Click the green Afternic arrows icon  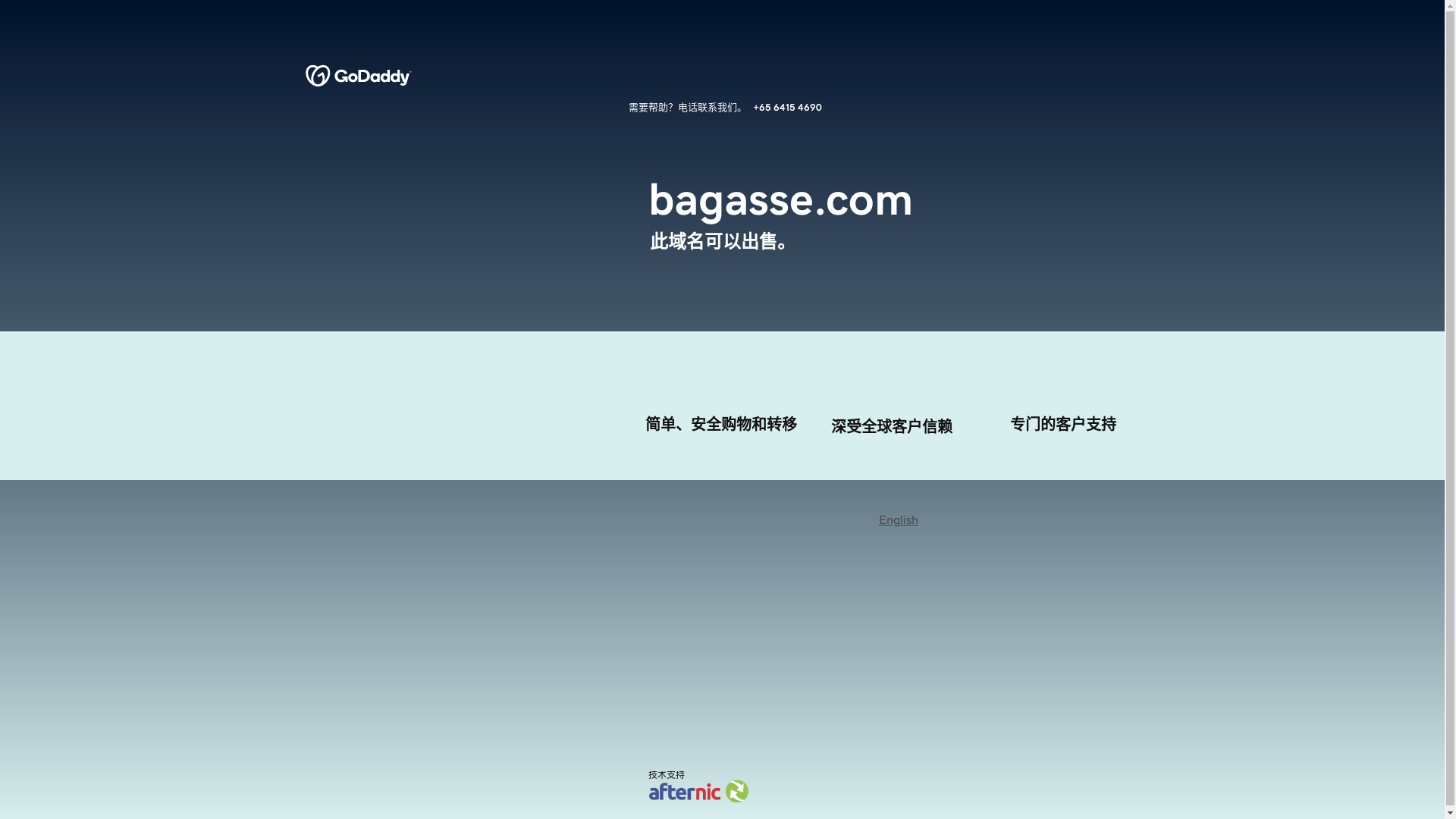(x=736, y=791)
